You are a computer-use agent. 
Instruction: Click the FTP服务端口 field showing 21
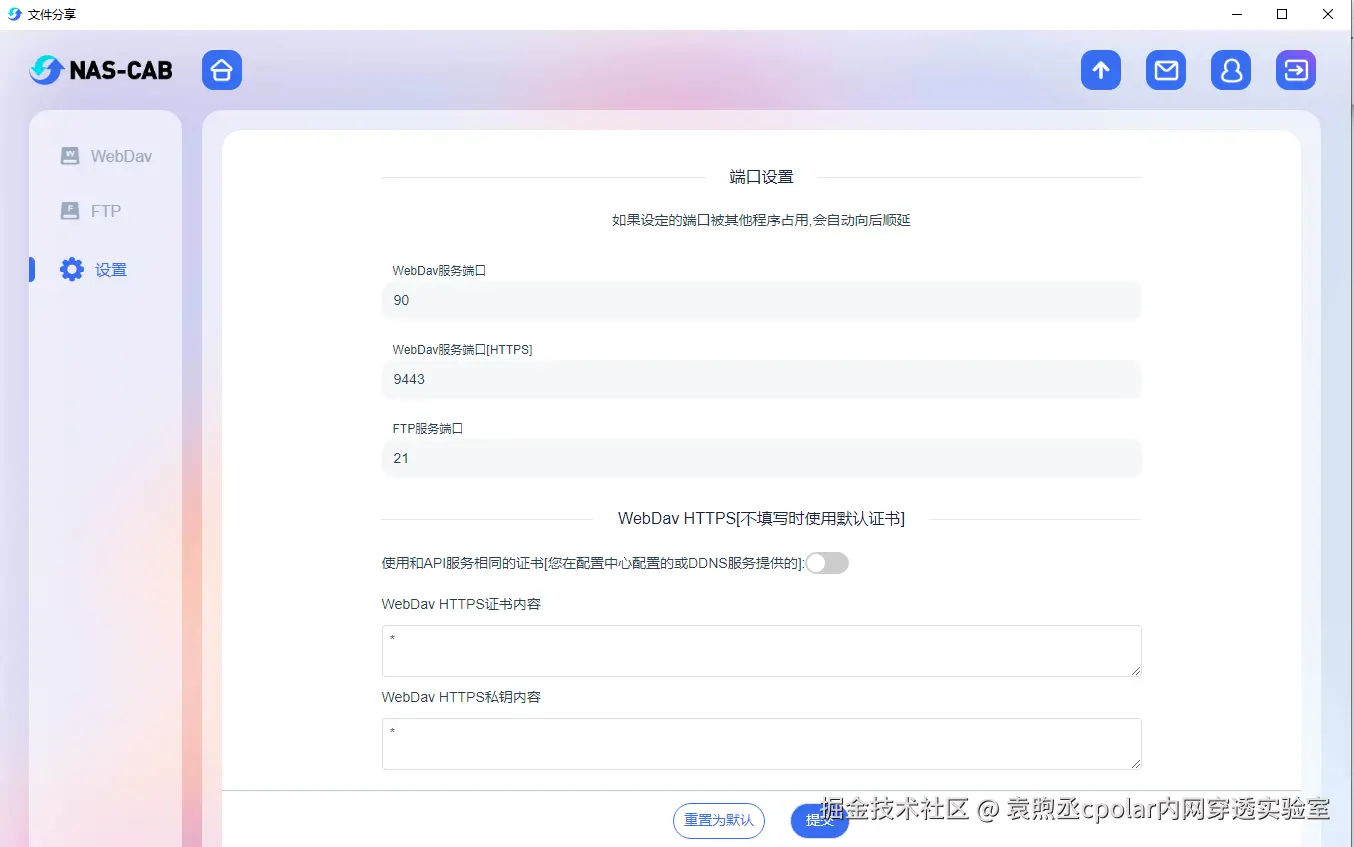coord(761,458)
